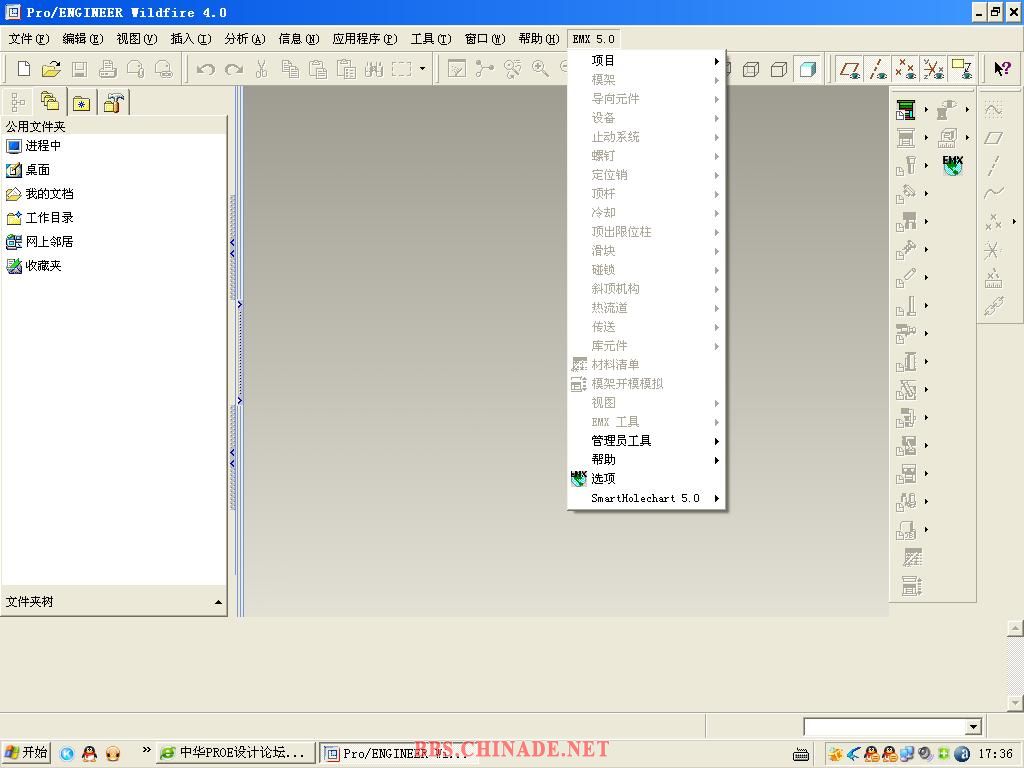Open the 收藏夹 favorites folder
Screen dimensions: 1024x768
click(x=34, y=266)
